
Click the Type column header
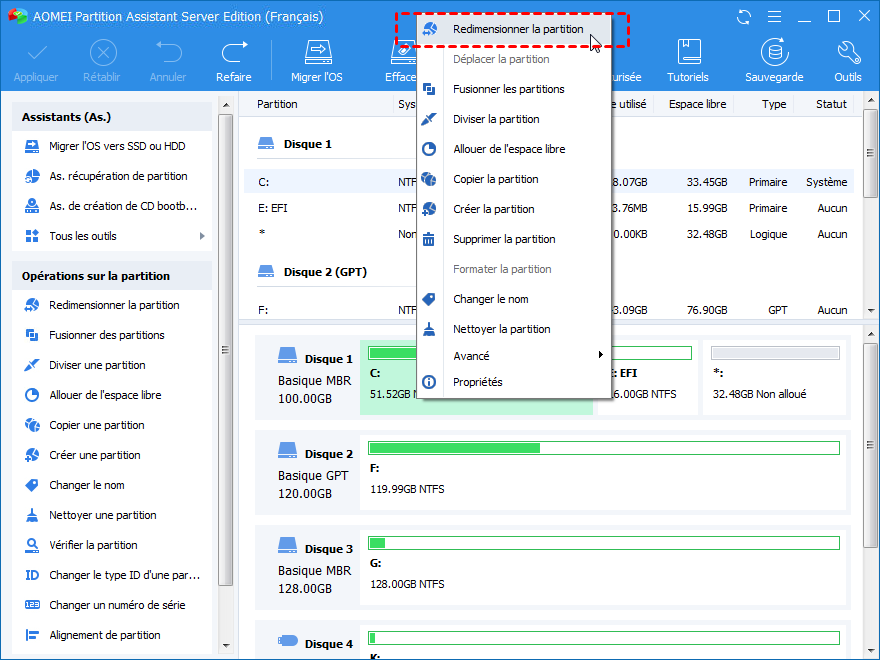click(774, 104)
